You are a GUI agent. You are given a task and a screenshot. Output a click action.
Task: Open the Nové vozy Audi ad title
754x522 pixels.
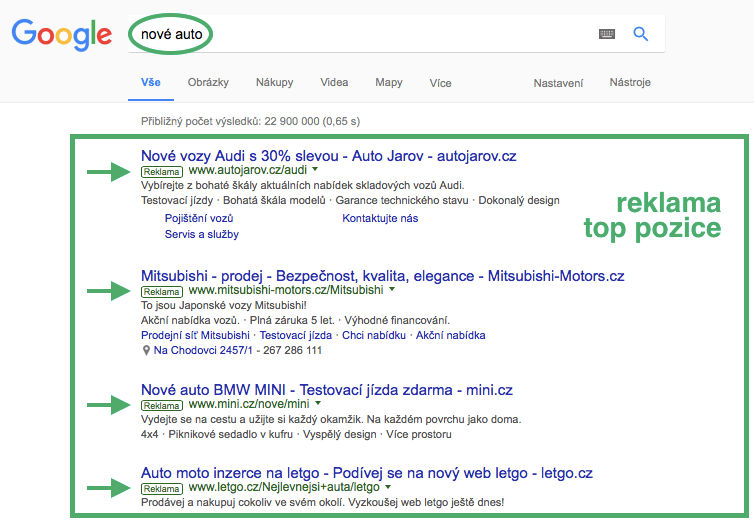[328, 156]
